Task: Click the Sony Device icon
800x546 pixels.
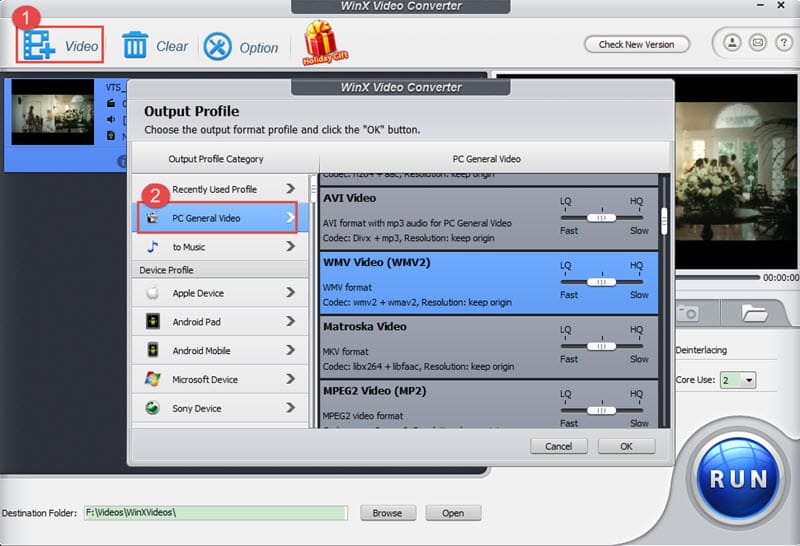Action: click(153, 408)
